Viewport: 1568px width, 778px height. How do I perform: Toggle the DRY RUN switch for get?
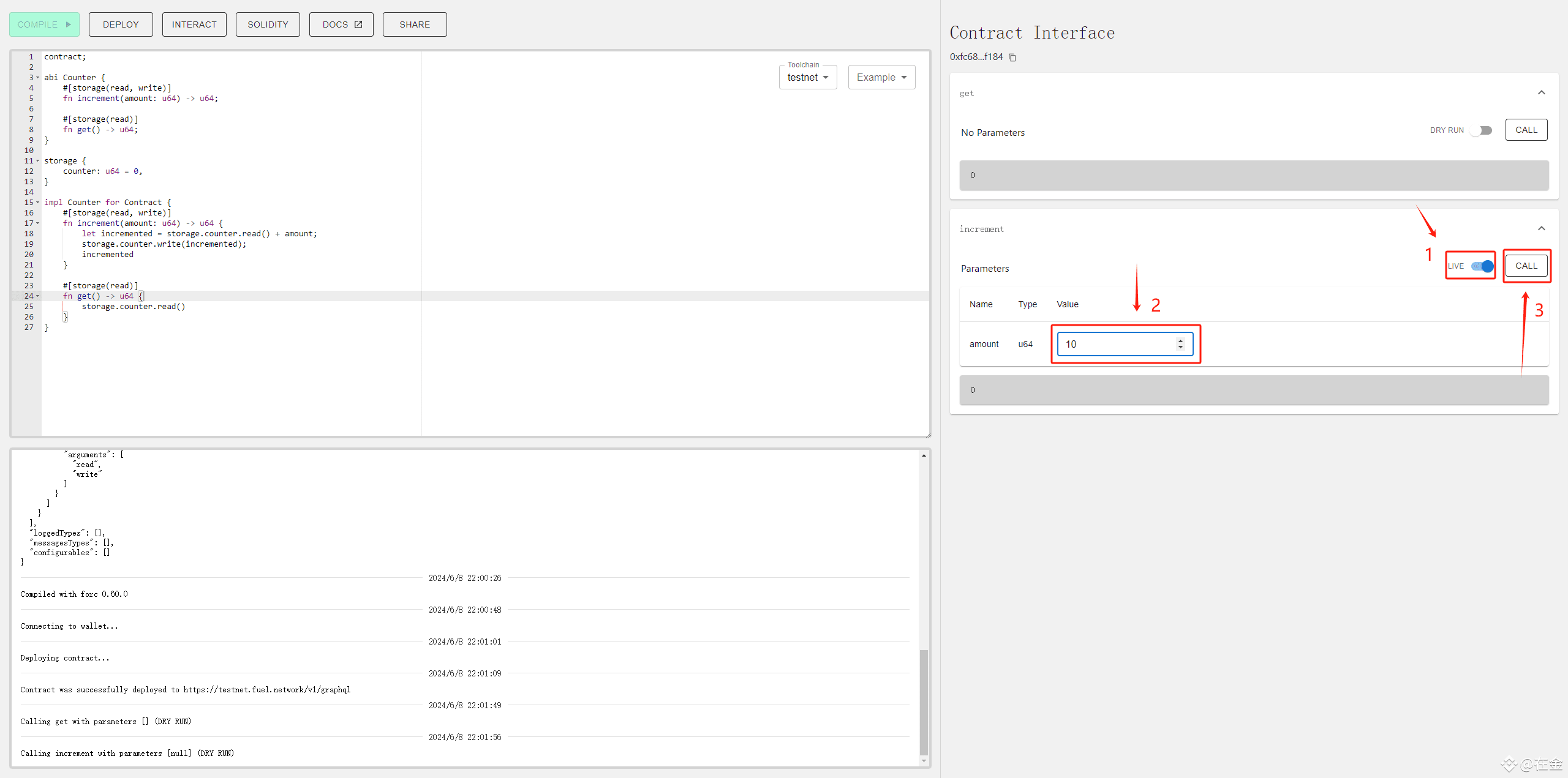[1482, 130]
